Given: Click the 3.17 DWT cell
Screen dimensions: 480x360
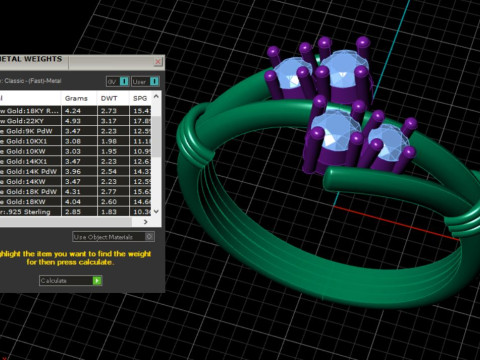Looking at the screenshot, I should pyautogui.click(x=113, y=121).
